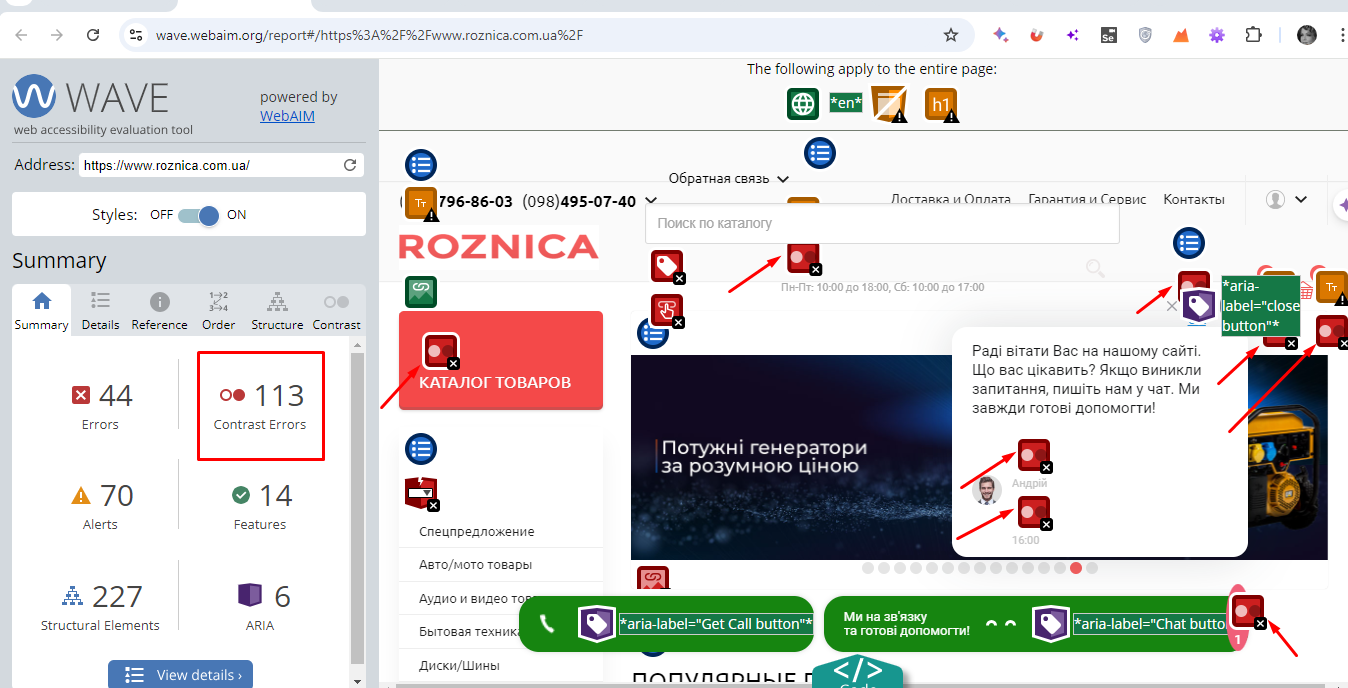
Task: Open the WebAIM link
Action: [287, 116]
